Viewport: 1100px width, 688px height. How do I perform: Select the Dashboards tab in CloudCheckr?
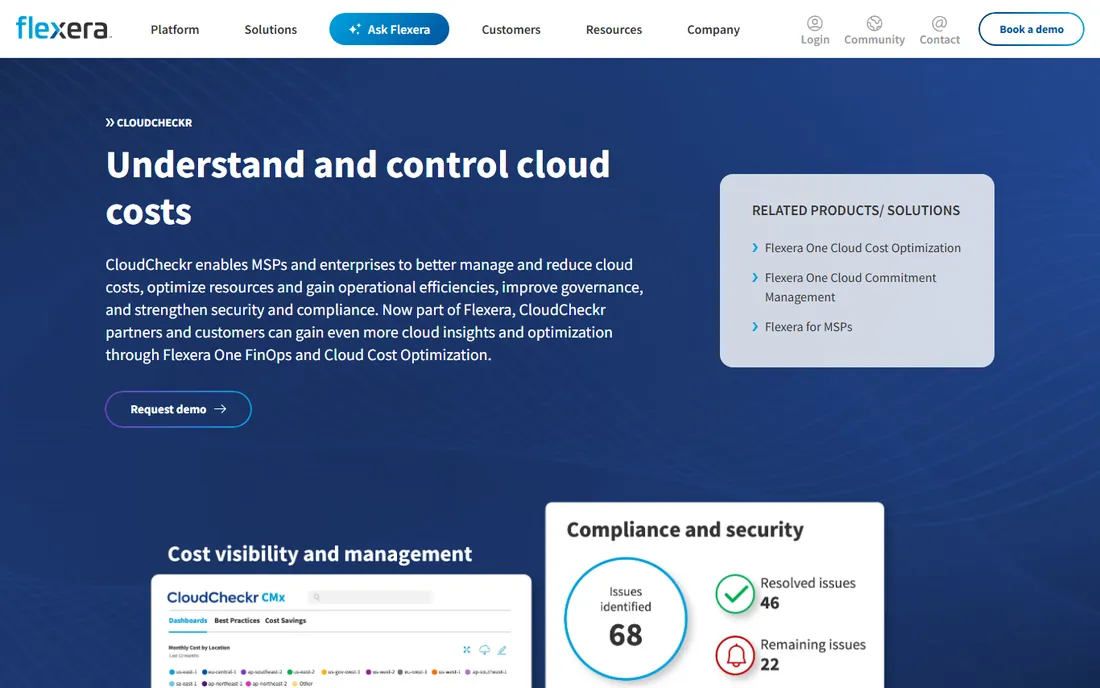(188, 621)
